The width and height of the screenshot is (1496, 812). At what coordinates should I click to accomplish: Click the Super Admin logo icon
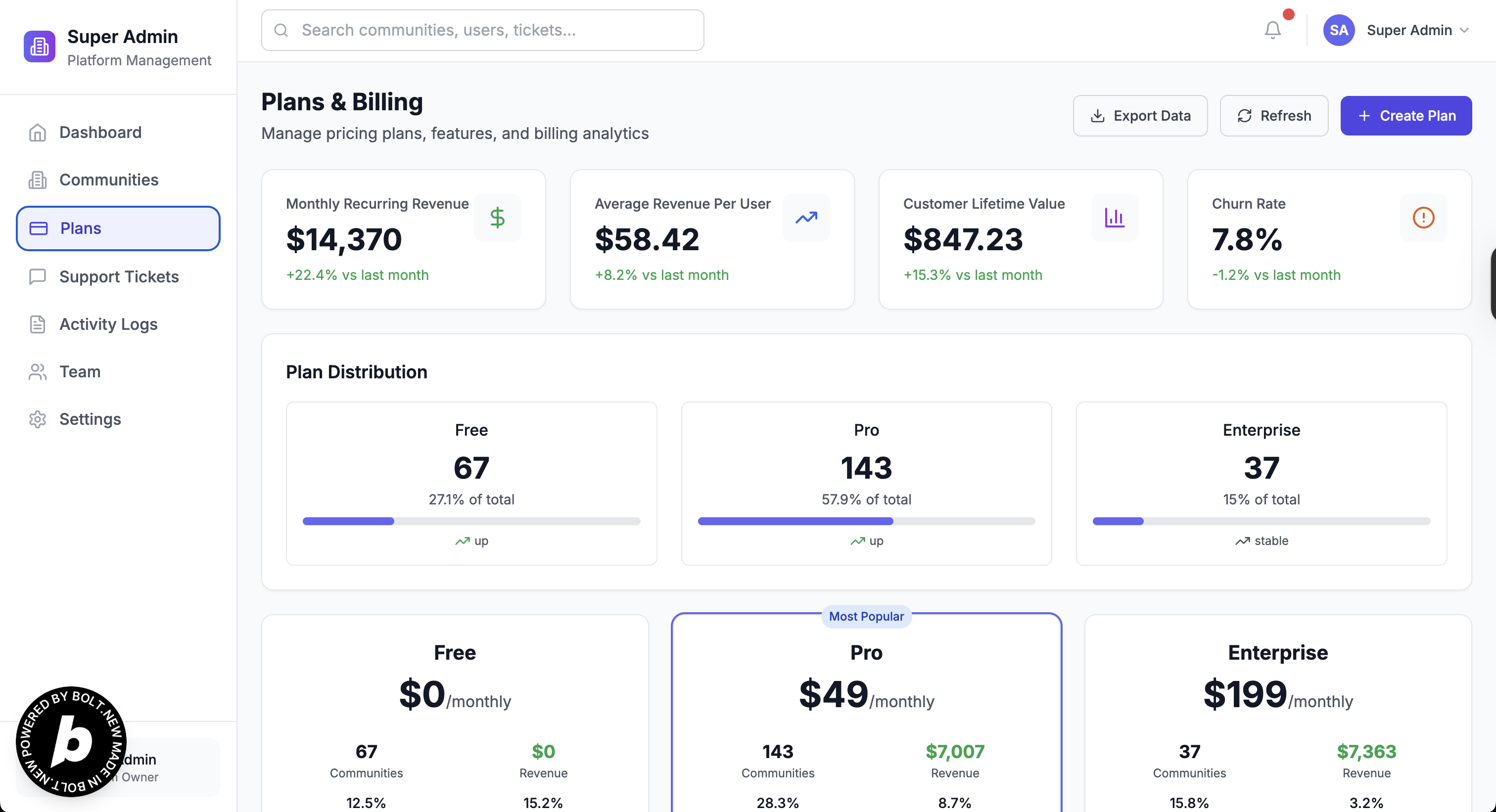40,46
